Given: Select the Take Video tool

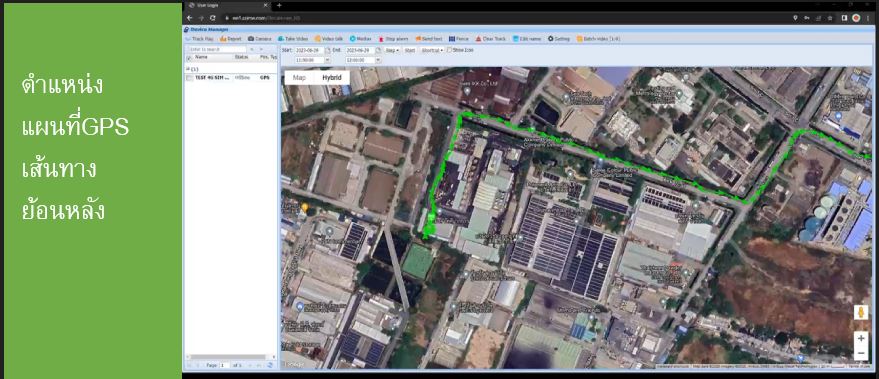Looking at the screenshot, I should pos(293,39).
